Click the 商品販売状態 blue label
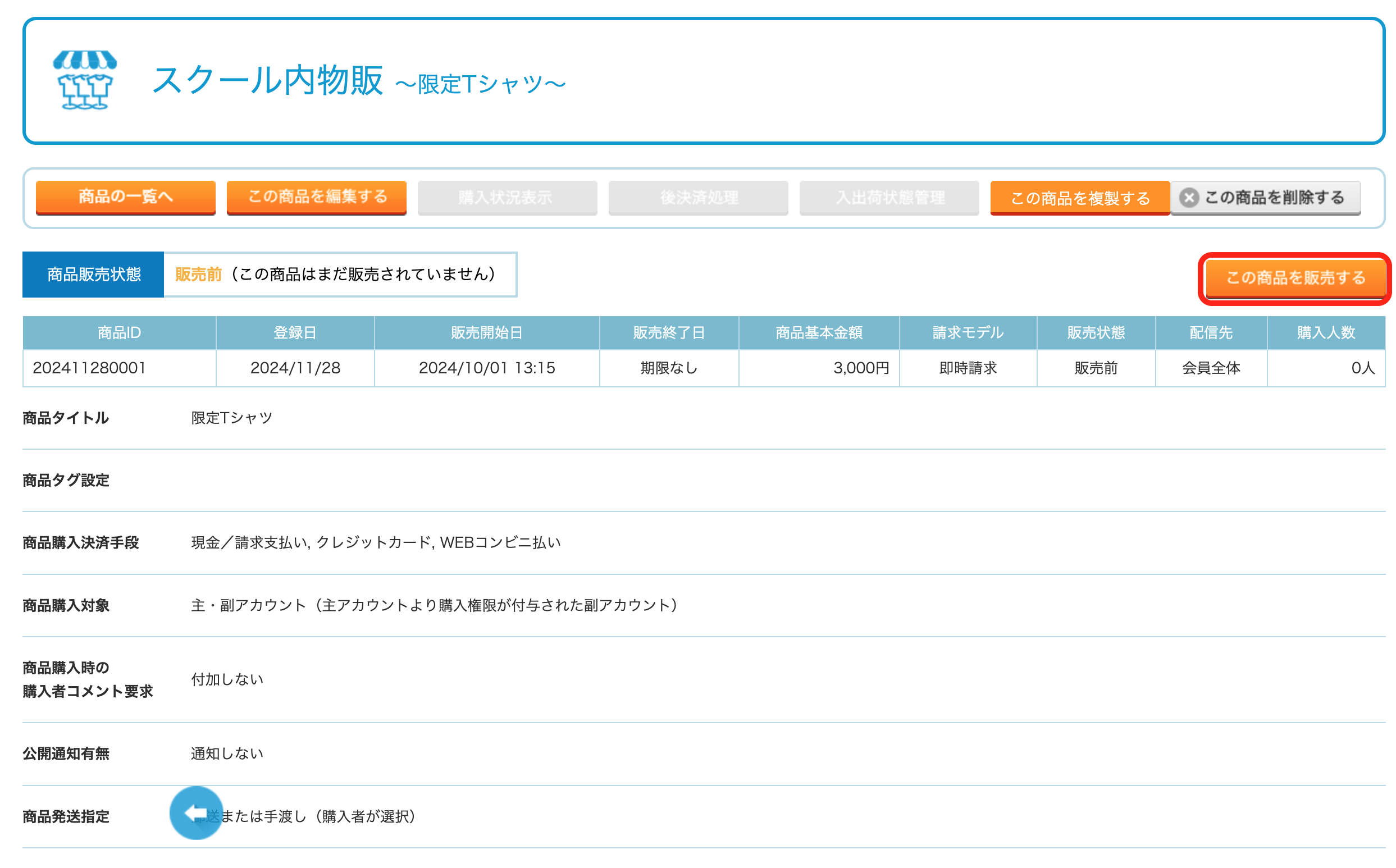Image resolution: width=1396 pixels, height=868 pixels. pos(94,275)
